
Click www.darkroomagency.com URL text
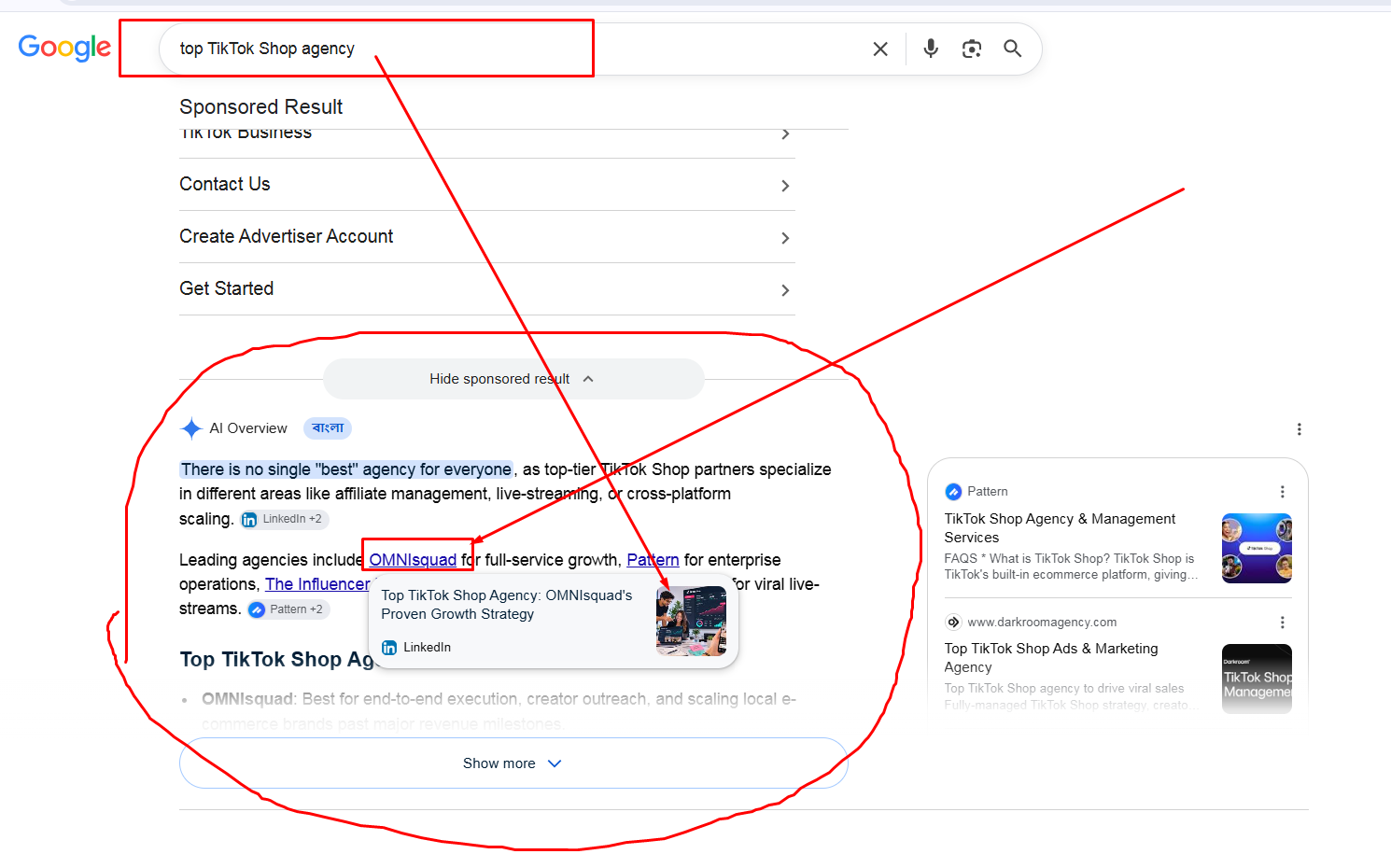(x=1042, y=623)
